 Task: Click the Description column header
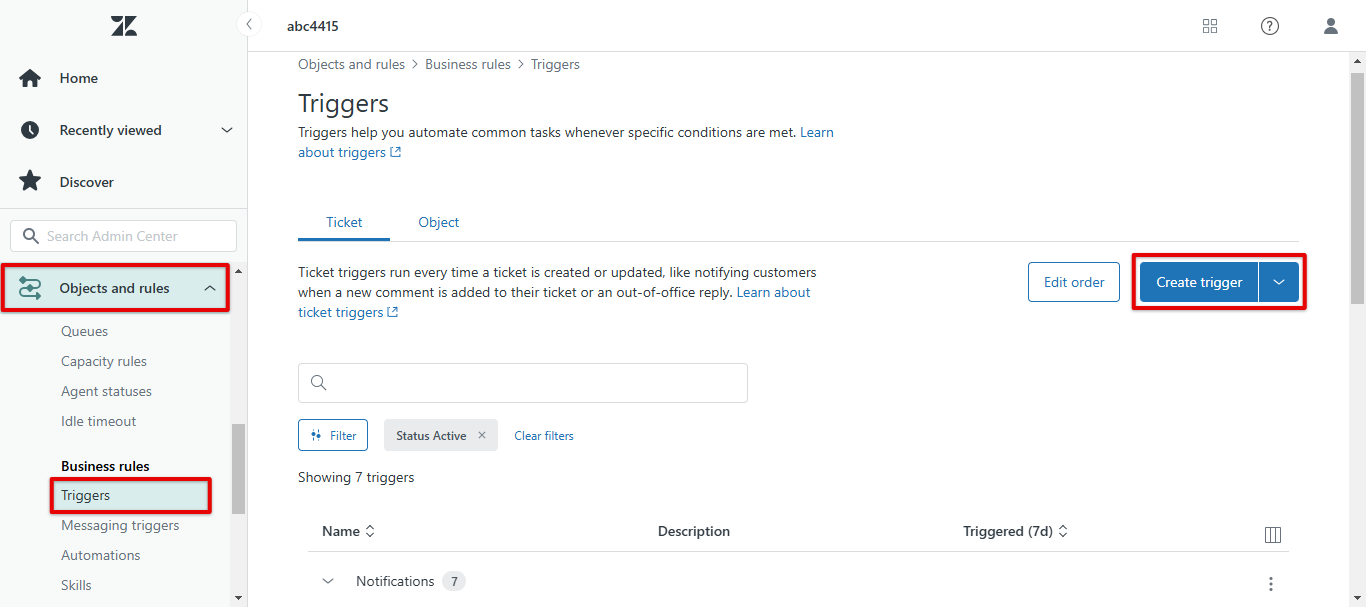(694, 531)
